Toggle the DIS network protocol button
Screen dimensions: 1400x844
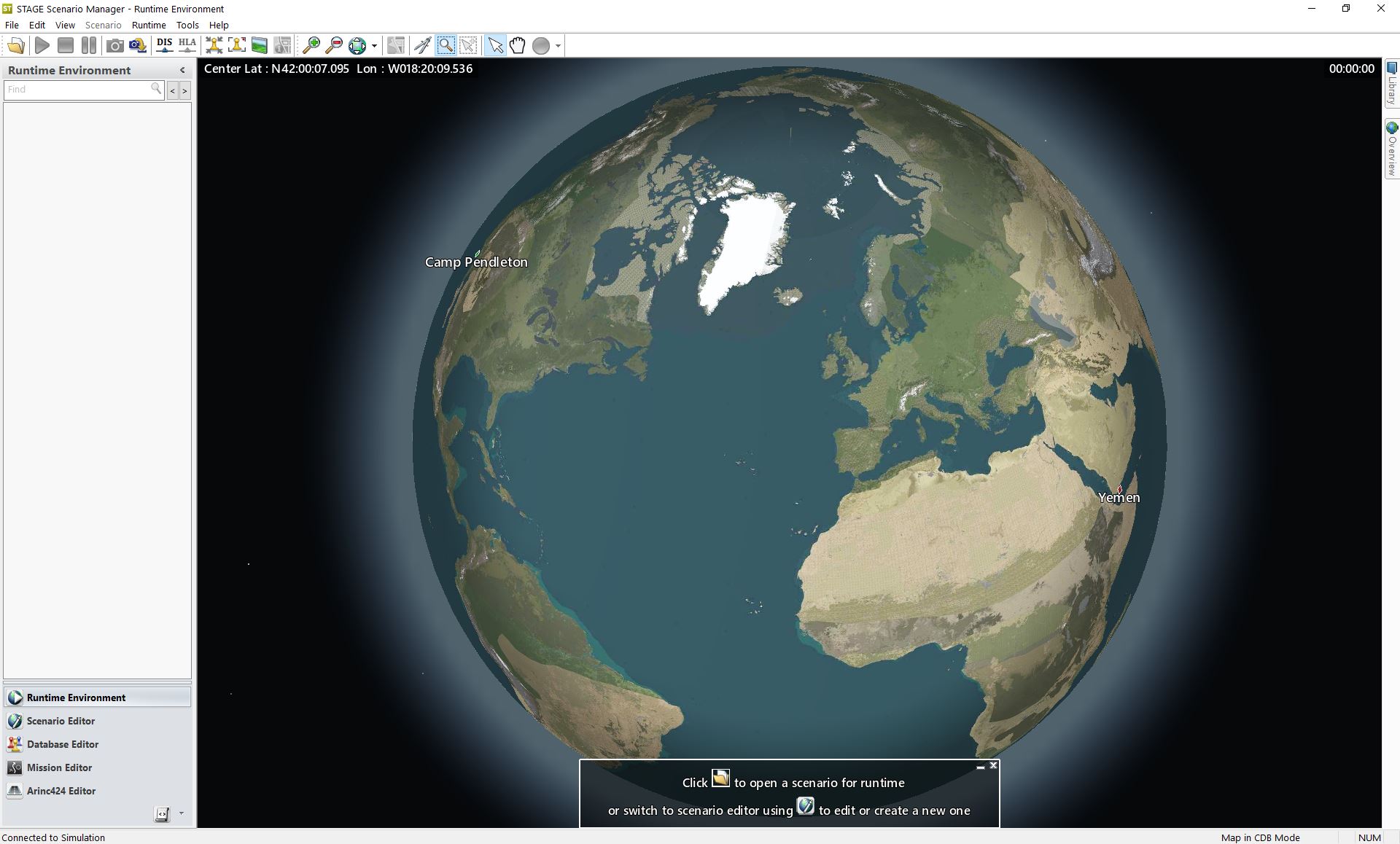coord(165,46)
